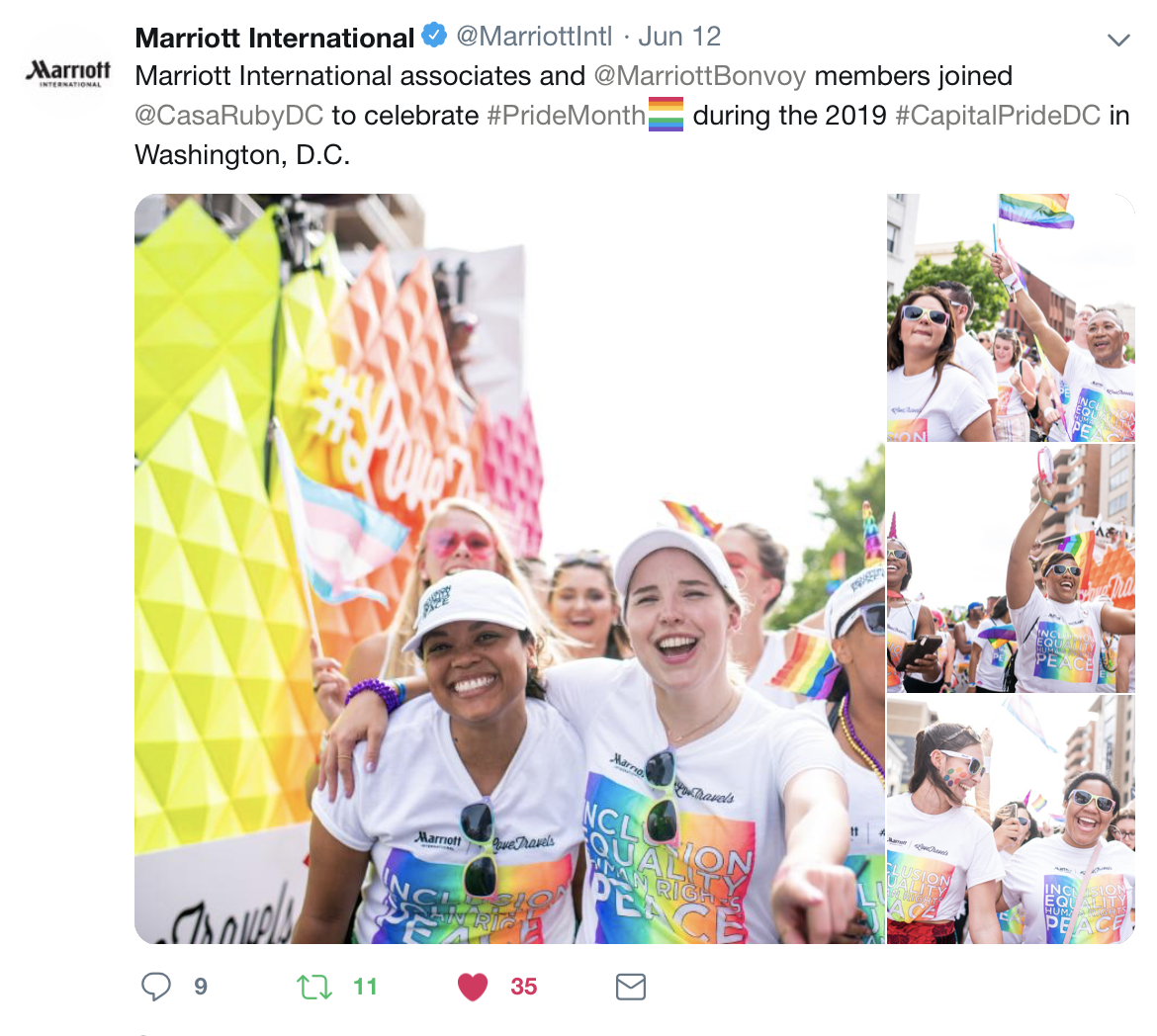Viewport: 1157px width, 1036px height.
Task: Open the top-right photo with waving flag
Action: 1011,318
